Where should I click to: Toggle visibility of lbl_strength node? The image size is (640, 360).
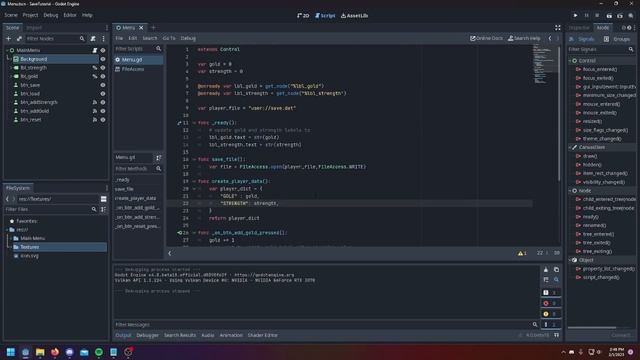103,68
